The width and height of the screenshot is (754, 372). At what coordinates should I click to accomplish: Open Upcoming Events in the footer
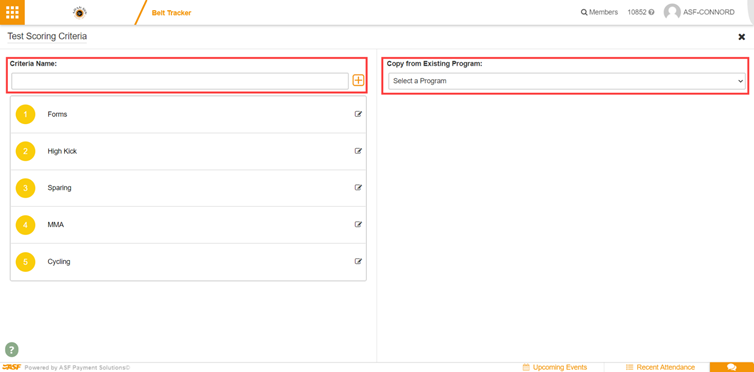(555, 367)
